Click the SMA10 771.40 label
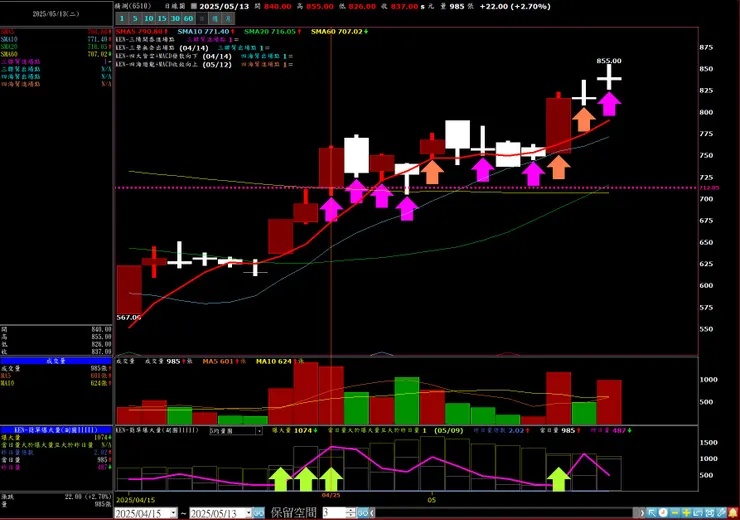 206,32
